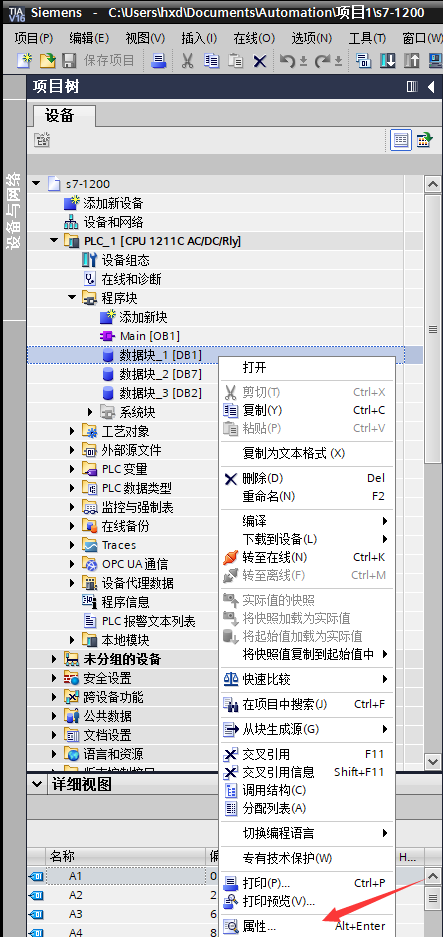Click the 名称 column header
The width and height of the screenshot is (443, 937).
(x=124, y=856)
